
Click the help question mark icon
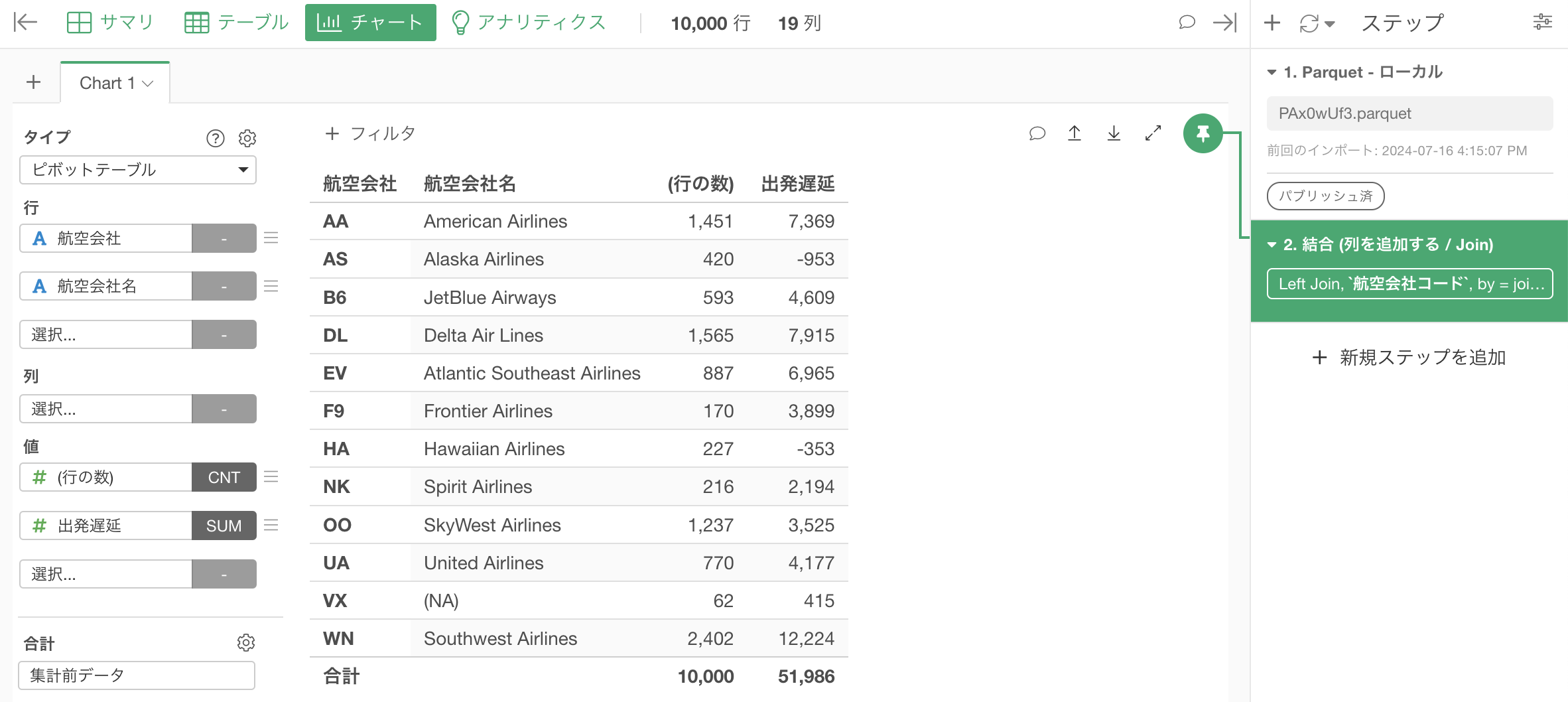coord(216,138)
